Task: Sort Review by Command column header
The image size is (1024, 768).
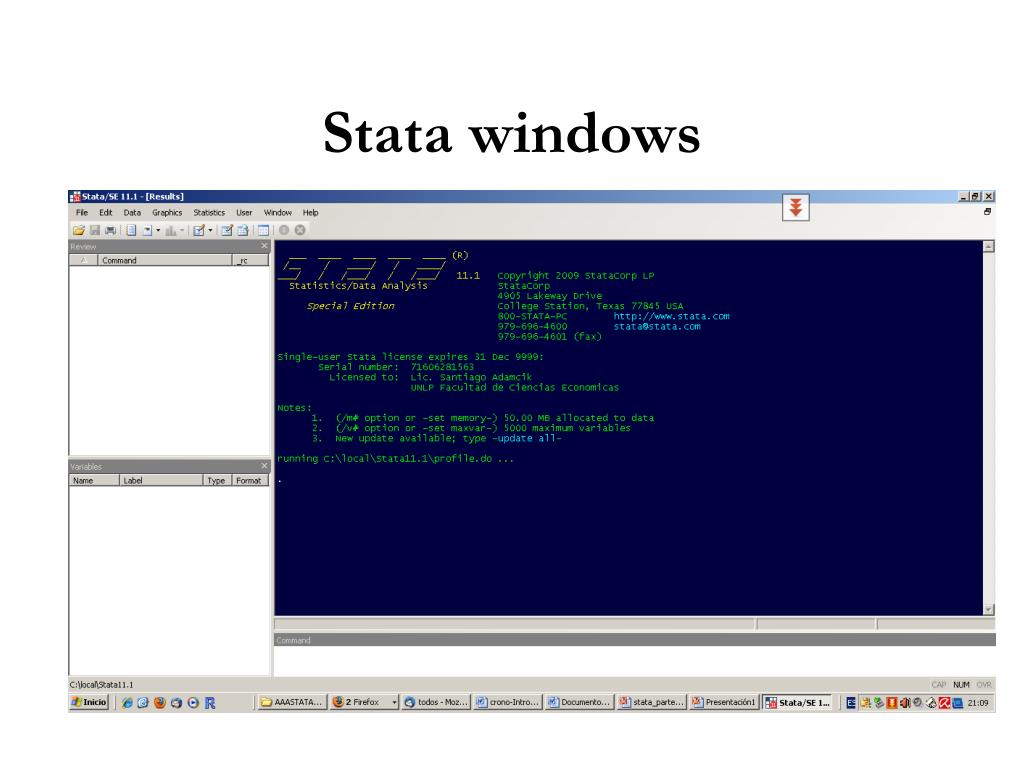Action: [x=165, y=260]
